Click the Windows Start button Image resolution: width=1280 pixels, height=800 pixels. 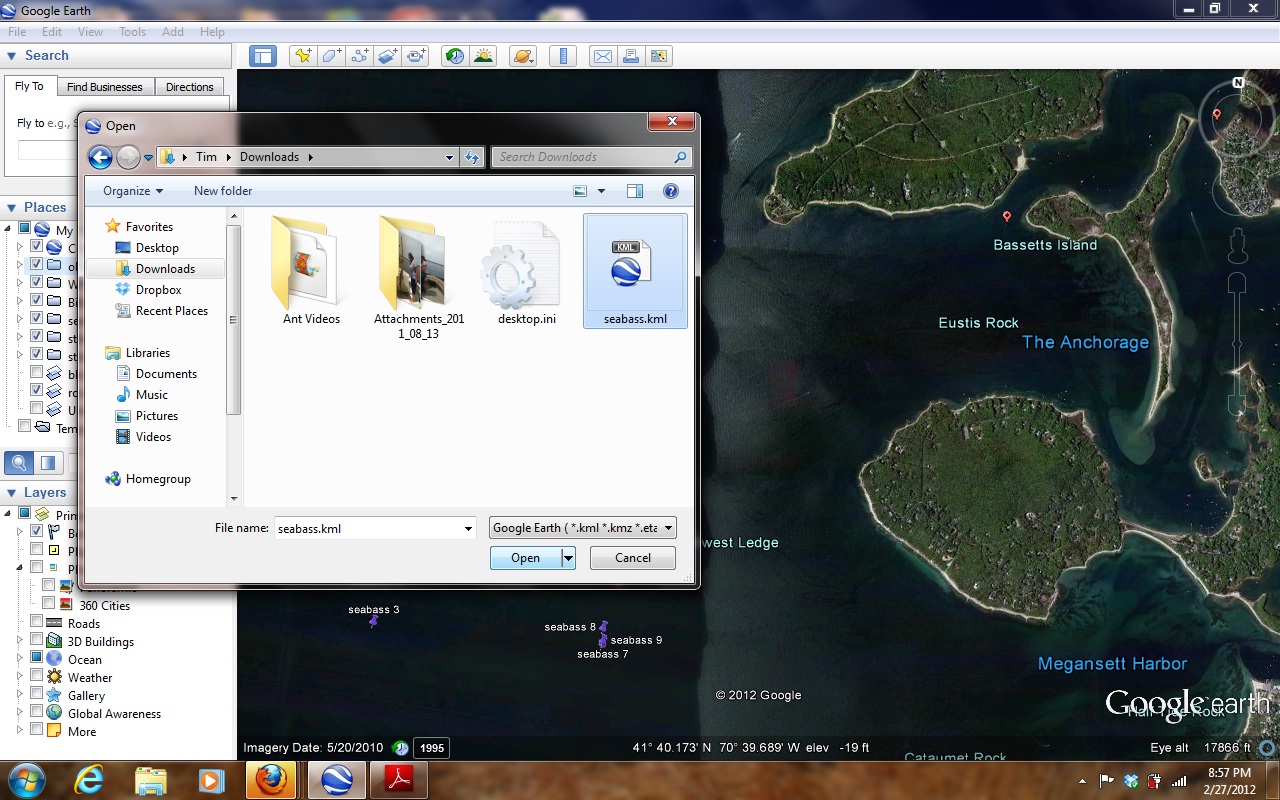point(26,779)
